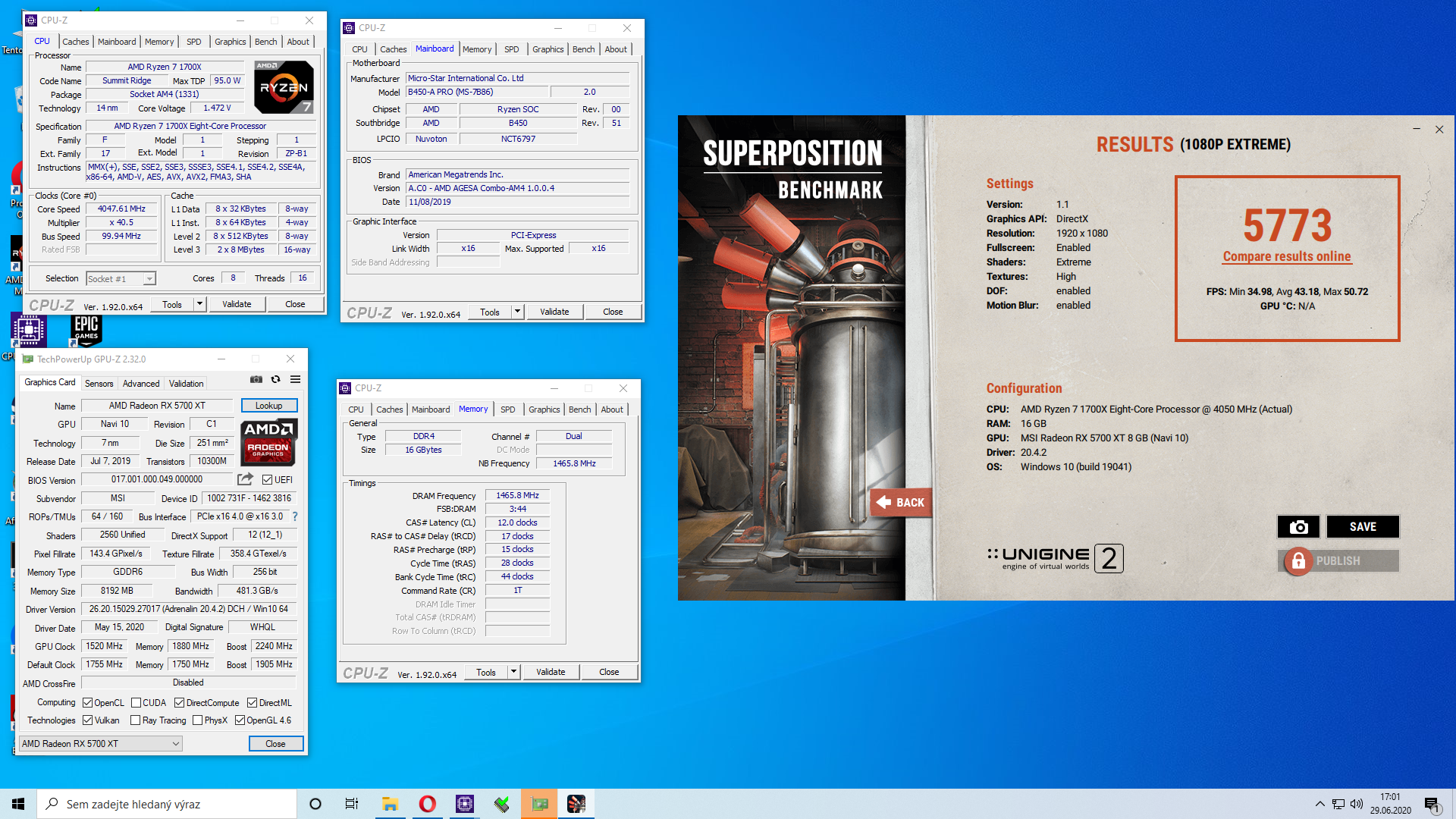Image resolution: width=1456 pixels, height=819 pixels.
Task: Click the CPU-Z desktop shortcut icon
Action: (29, 331)
